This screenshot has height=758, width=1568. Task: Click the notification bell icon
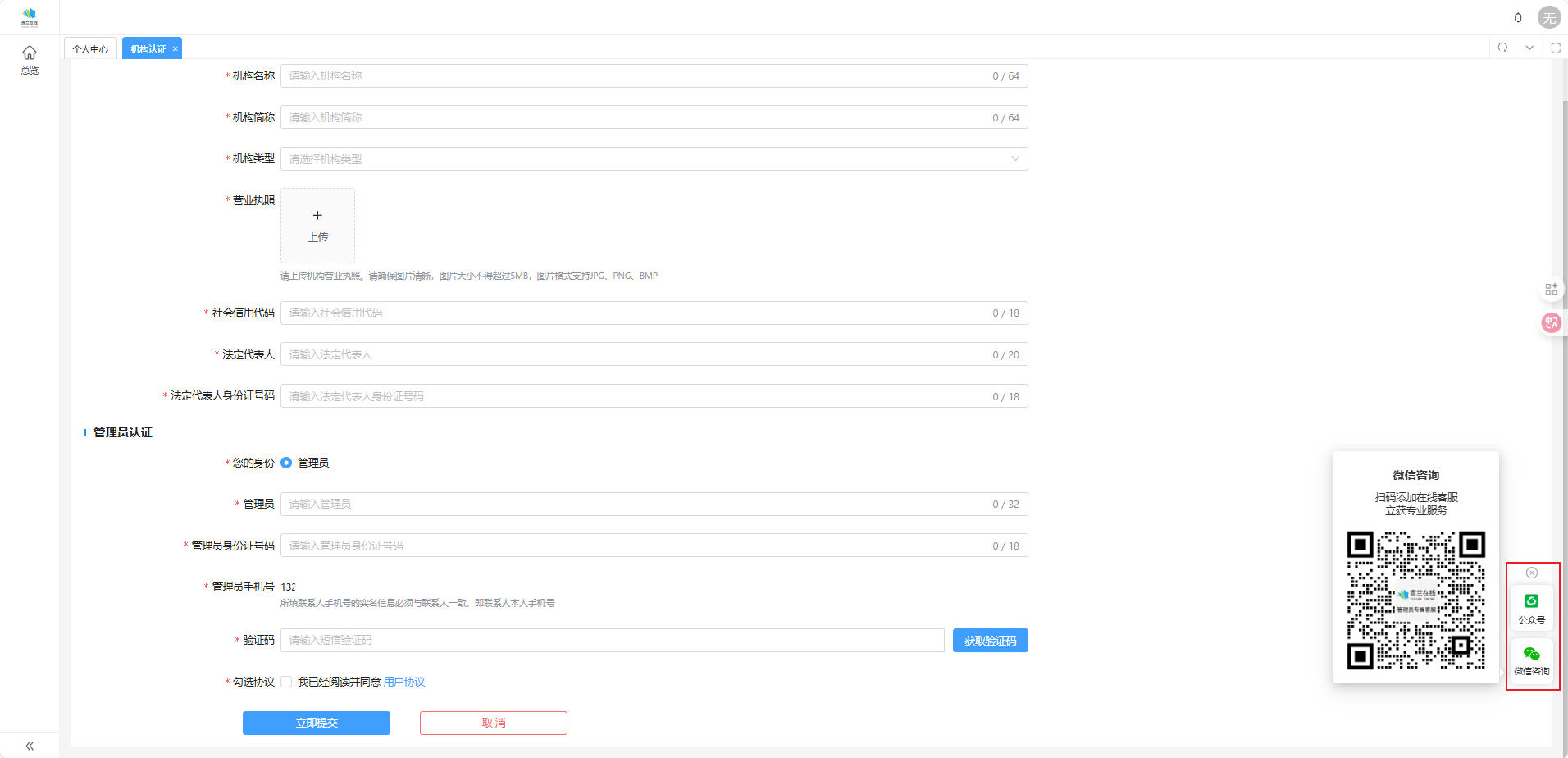point(1518,17)
